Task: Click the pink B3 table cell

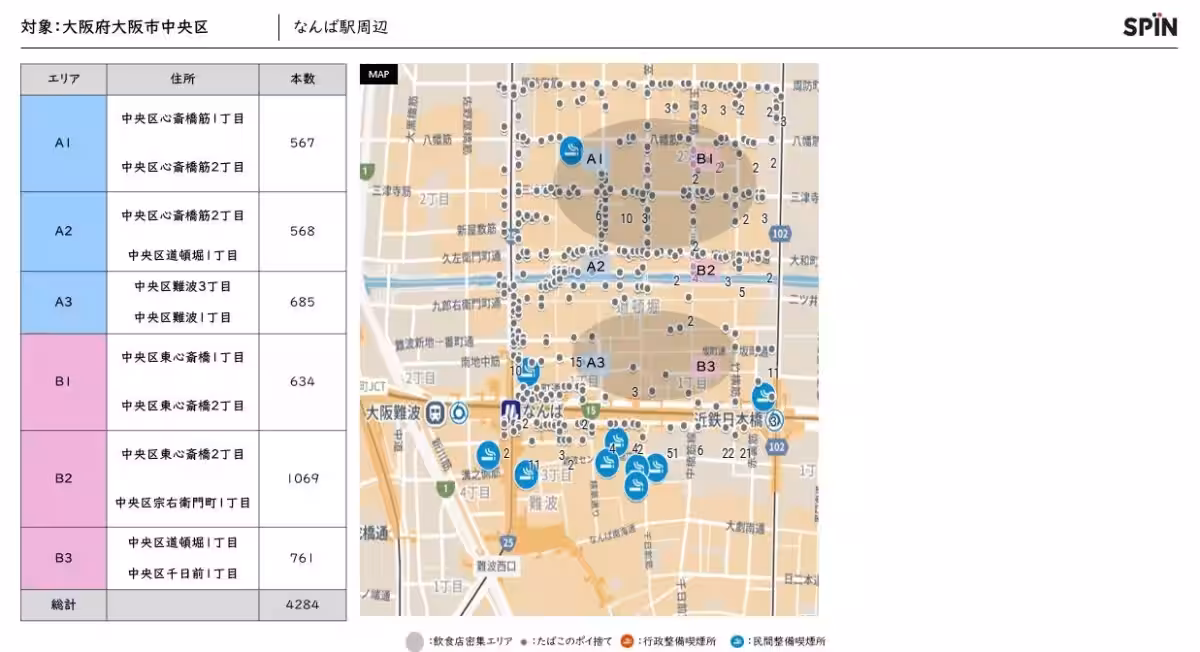Action: tap(64, 558)
